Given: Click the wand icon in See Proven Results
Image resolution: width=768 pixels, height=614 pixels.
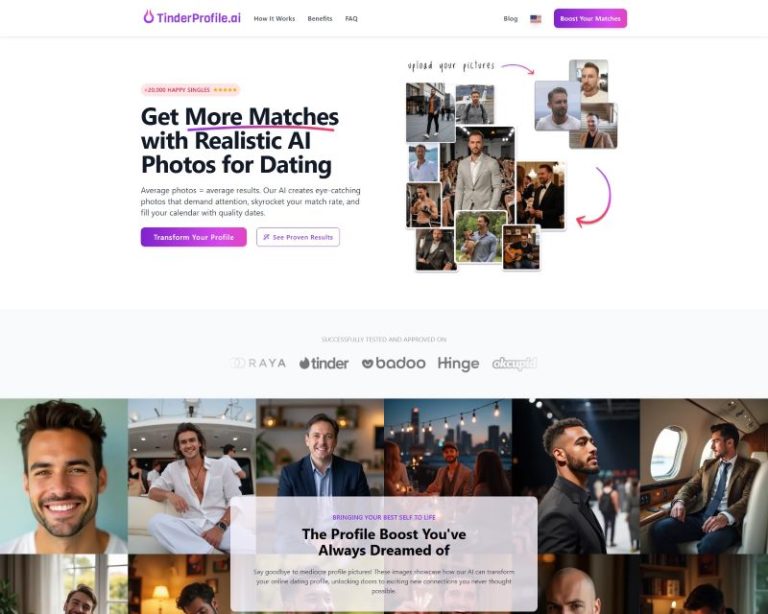Looking at the screenshot, I should point(266,237).
